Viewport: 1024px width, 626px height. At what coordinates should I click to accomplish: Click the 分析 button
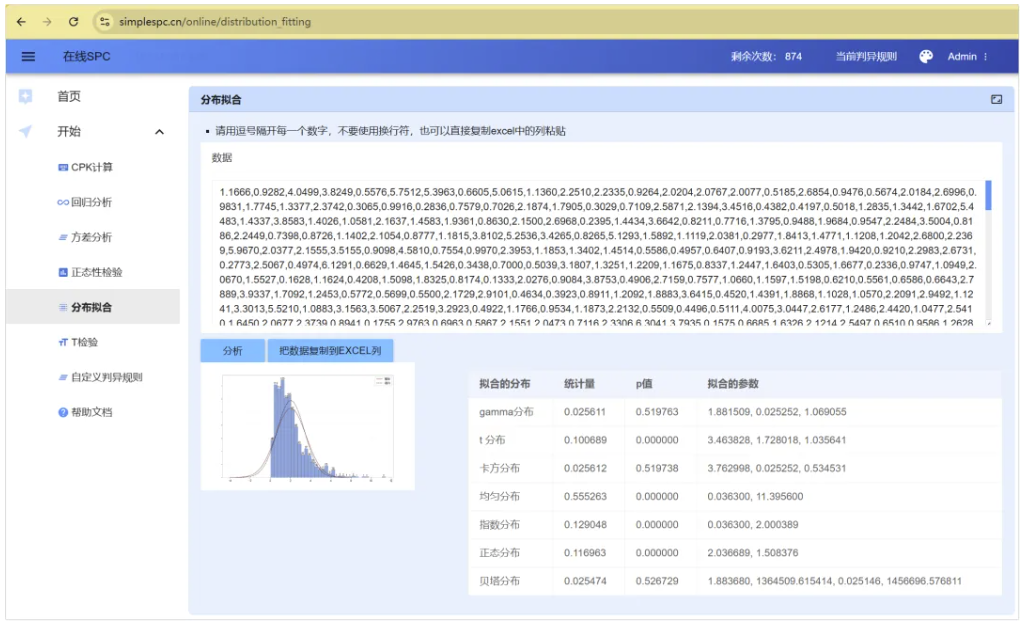coord(232,351)
